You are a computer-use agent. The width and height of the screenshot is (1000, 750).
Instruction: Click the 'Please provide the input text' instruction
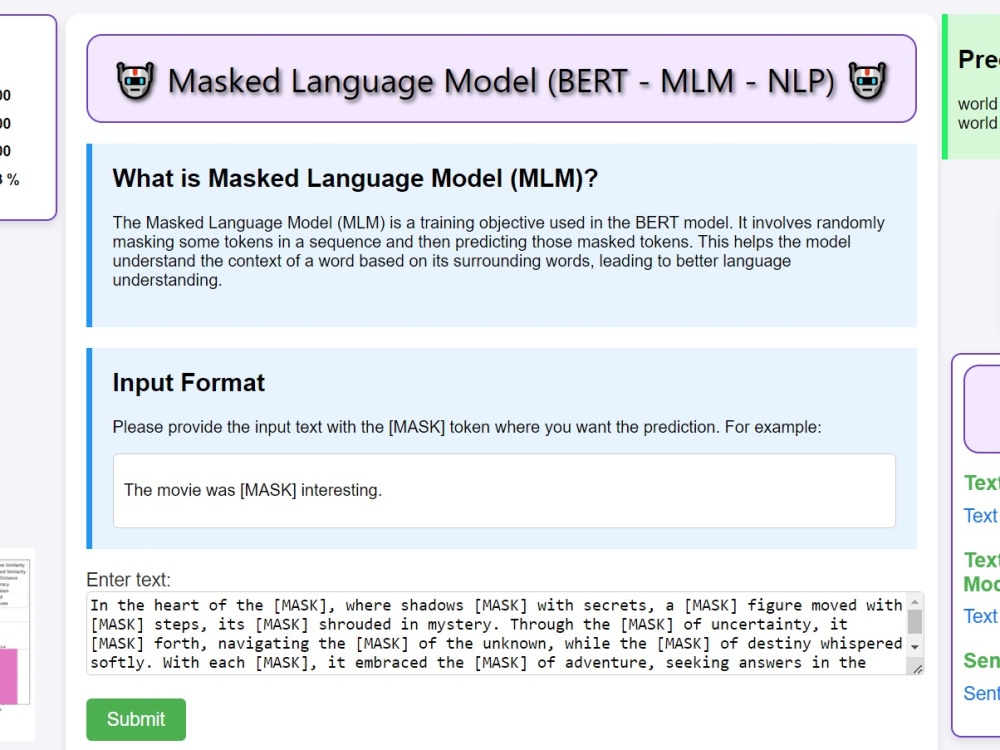click(x=467, y=427)
